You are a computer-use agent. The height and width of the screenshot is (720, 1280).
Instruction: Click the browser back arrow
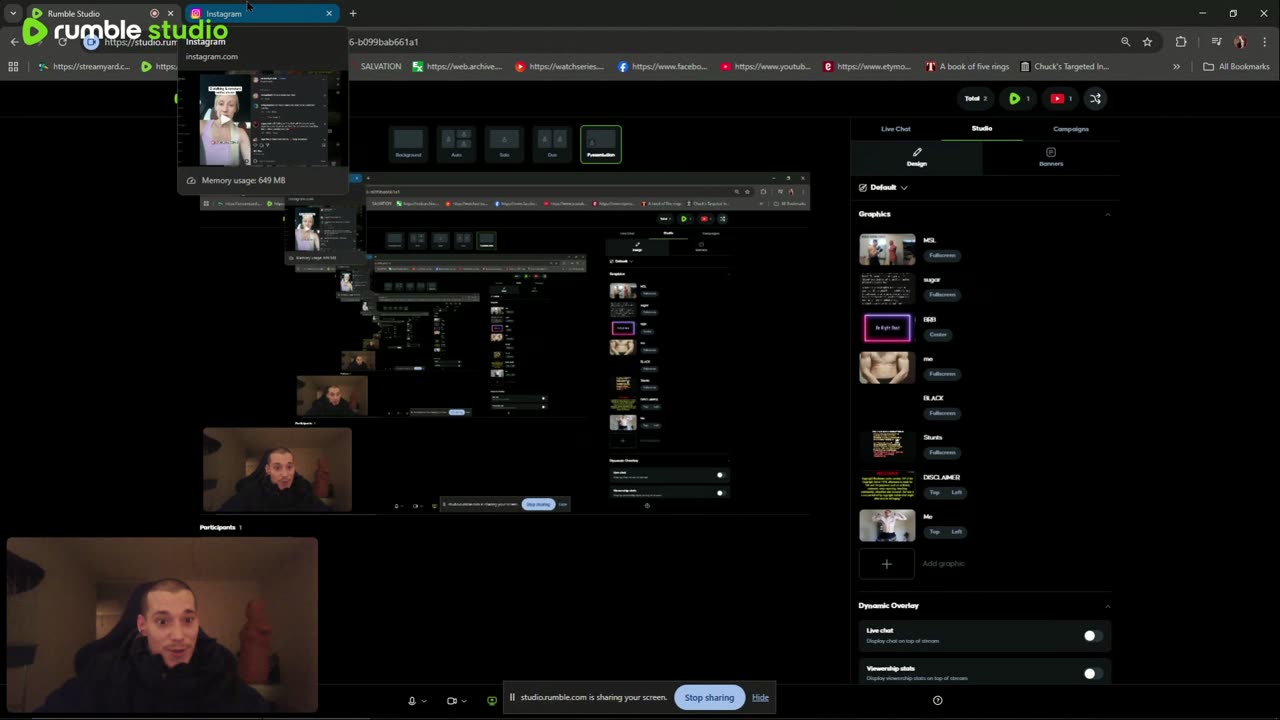tap(14, 42)
